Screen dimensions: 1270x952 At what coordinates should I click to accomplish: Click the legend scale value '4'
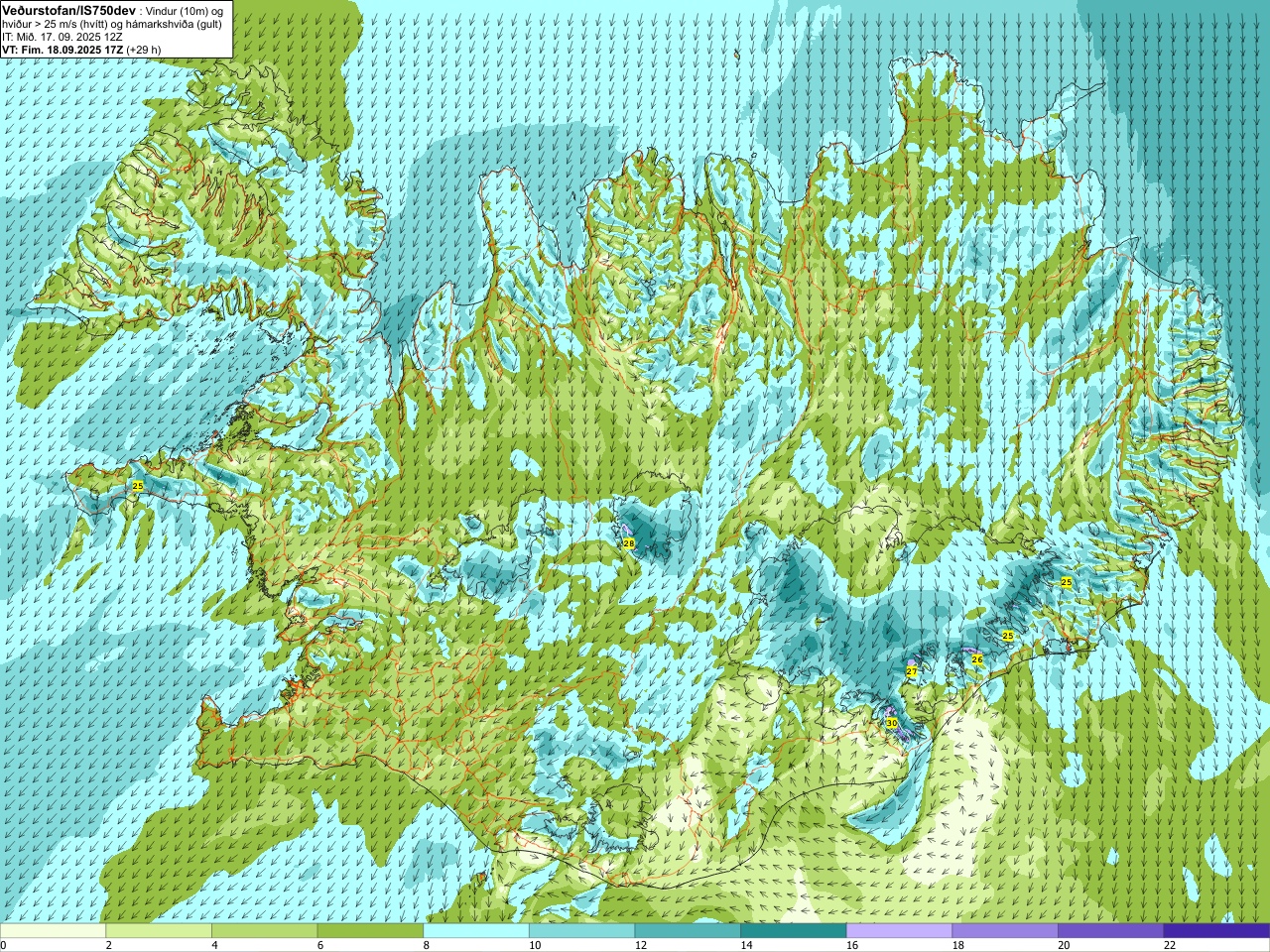pyautogui.click(x=214, y=945)
